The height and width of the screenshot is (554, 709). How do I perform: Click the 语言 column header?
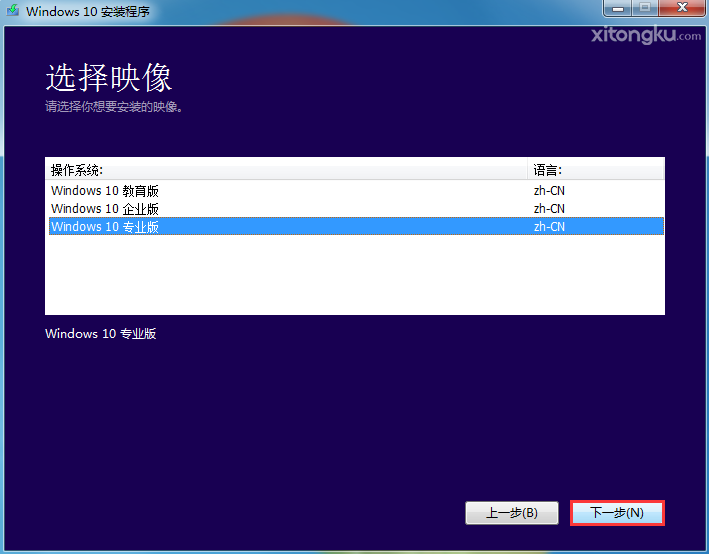(x=596, y=170)
